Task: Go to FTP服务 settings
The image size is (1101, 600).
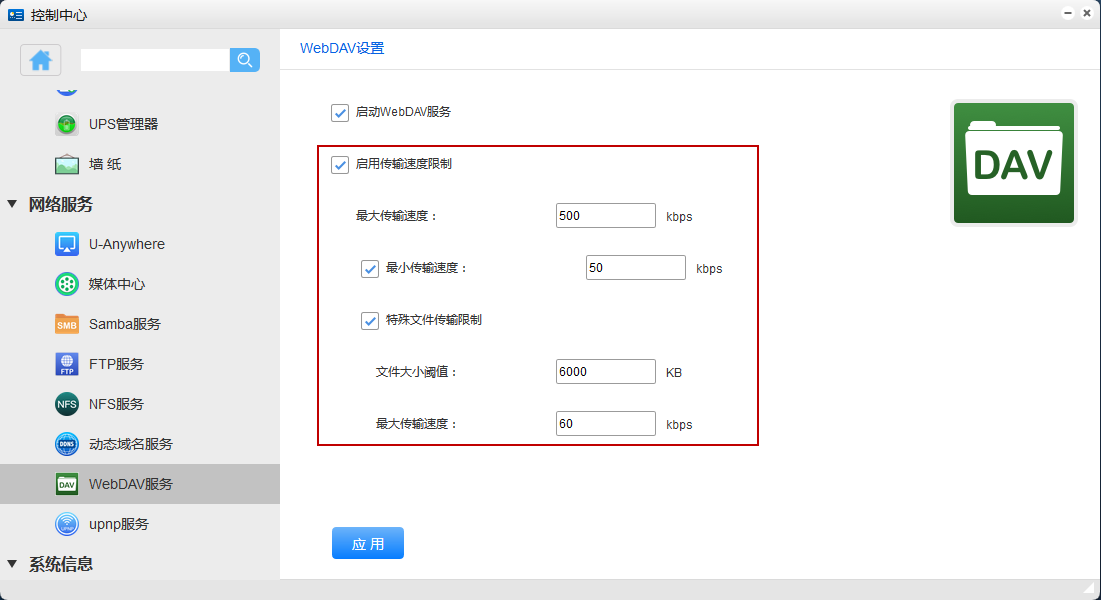Action: [x=116, y=364]
